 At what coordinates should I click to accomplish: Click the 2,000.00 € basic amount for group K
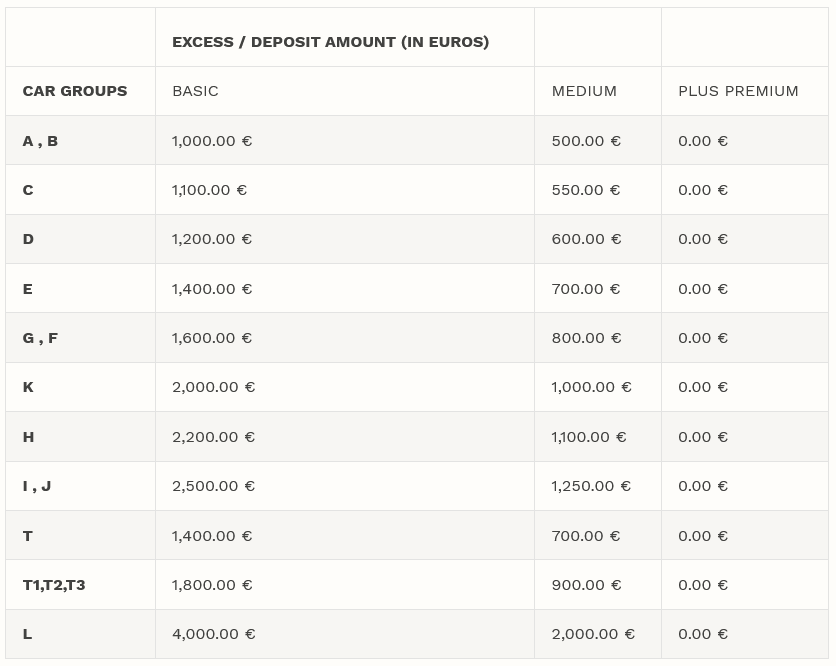coord(213,387)
